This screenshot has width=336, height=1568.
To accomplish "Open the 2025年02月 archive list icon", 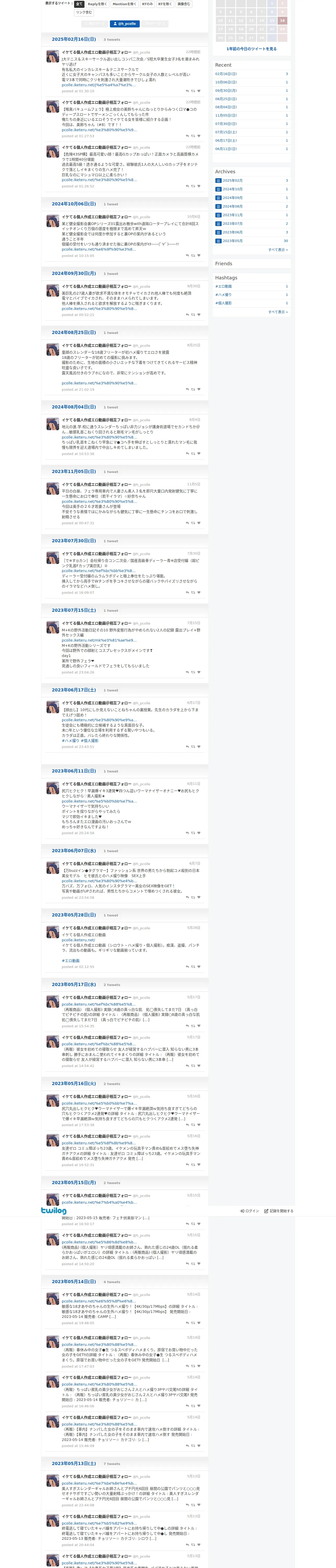I will click(x=218, y=181).
